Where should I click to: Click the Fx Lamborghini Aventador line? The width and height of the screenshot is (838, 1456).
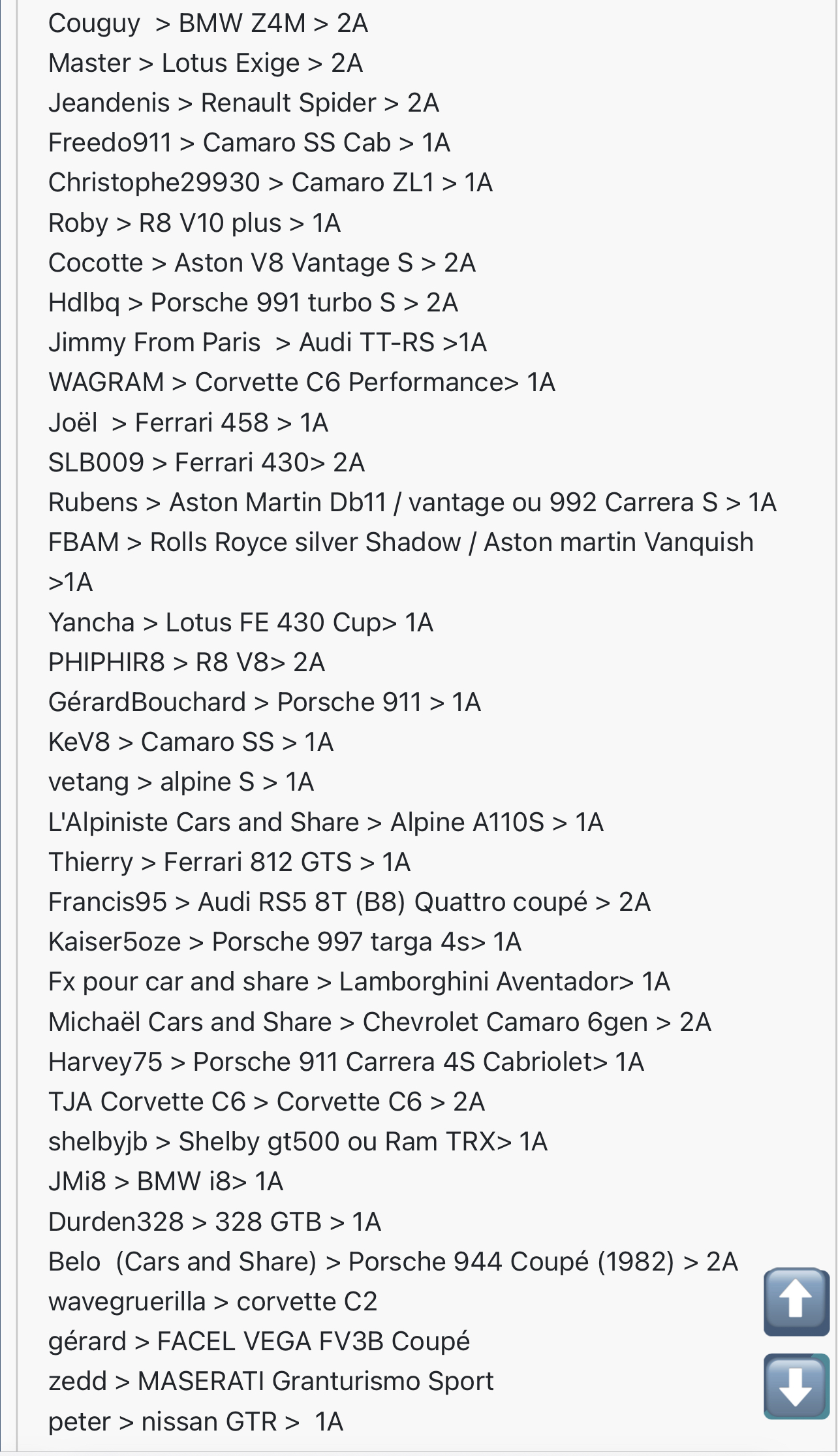tap(359, 982)
